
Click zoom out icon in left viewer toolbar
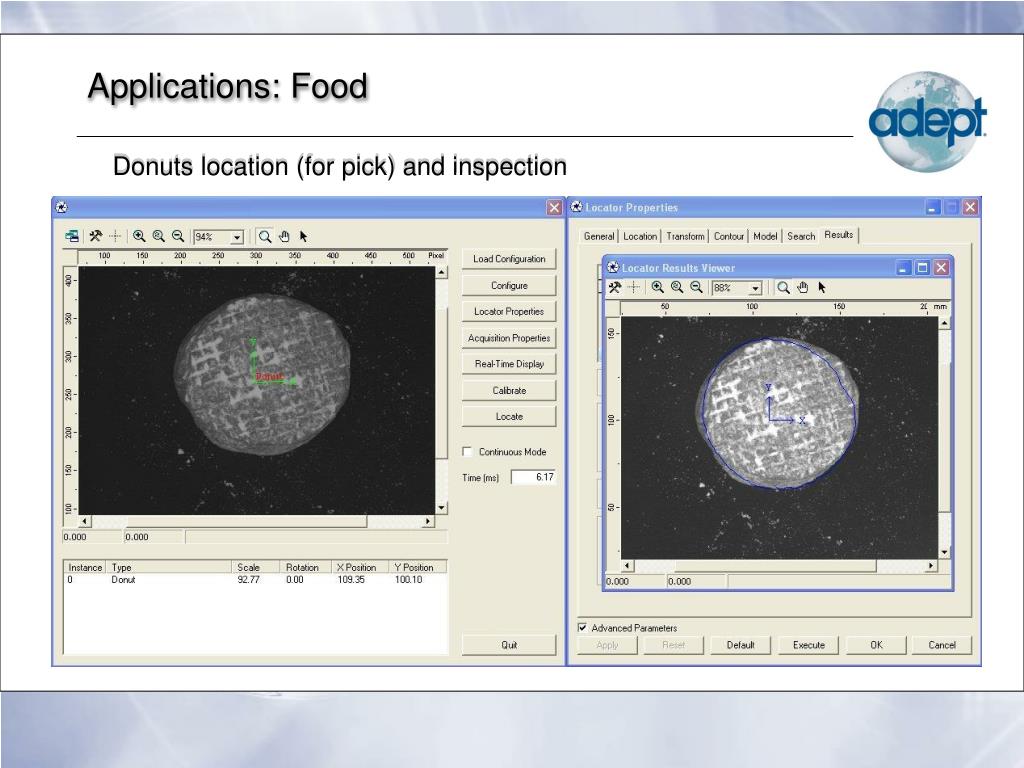click(178, 236)
